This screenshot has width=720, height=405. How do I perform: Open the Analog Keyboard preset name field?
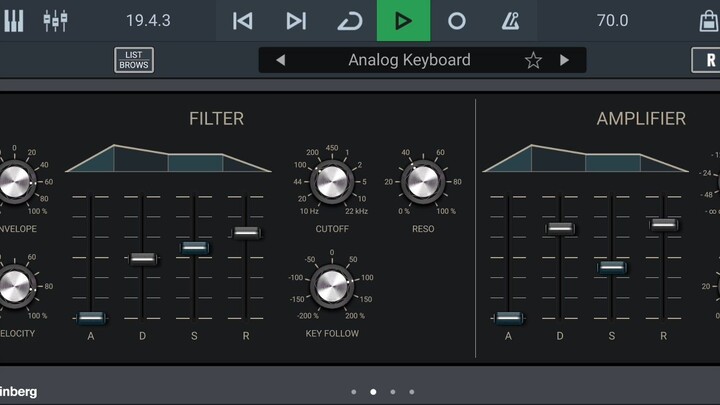coord(409,60)
